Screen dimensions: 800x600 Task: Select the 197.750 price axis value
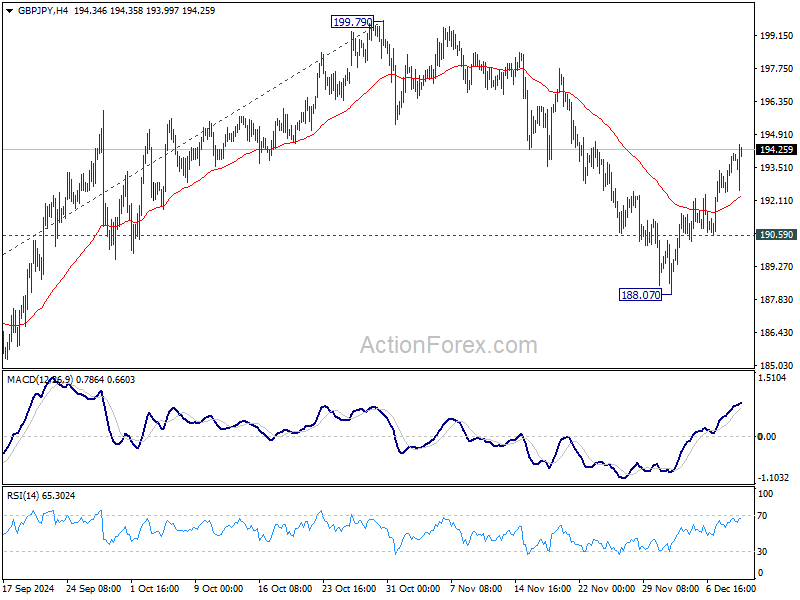[777, 69]
